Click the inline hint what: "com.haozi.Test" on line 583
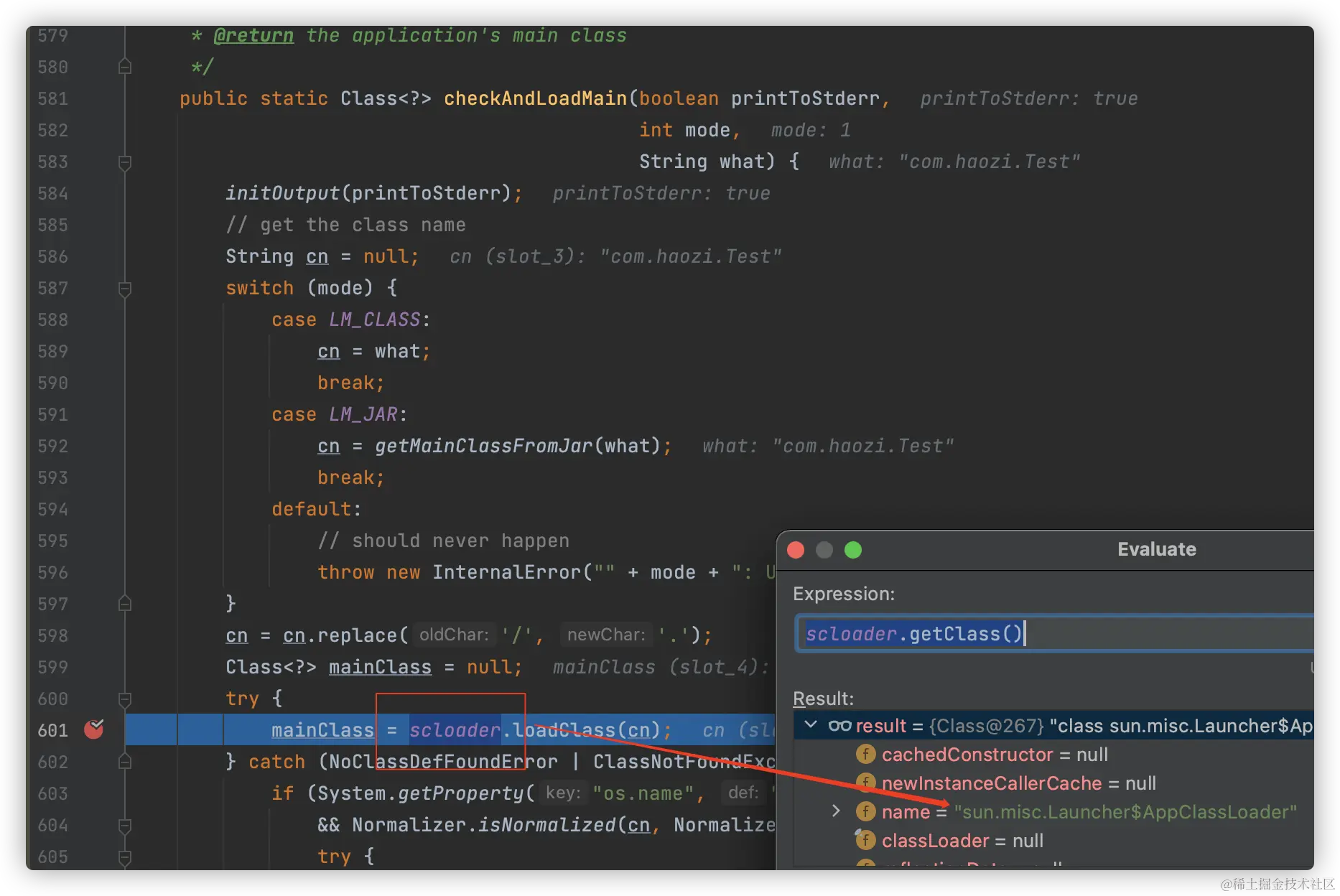Viewport: 1340px width, 896px height. [x=954, y=162]
